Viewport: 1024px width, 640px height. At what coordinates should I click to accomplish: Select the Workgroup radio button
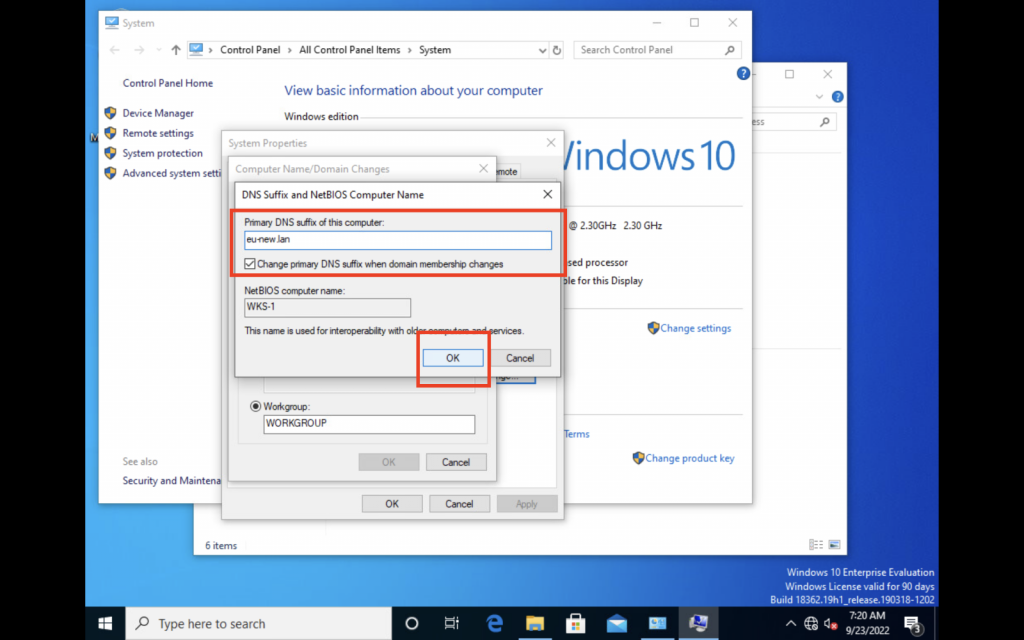pos(256,407)
